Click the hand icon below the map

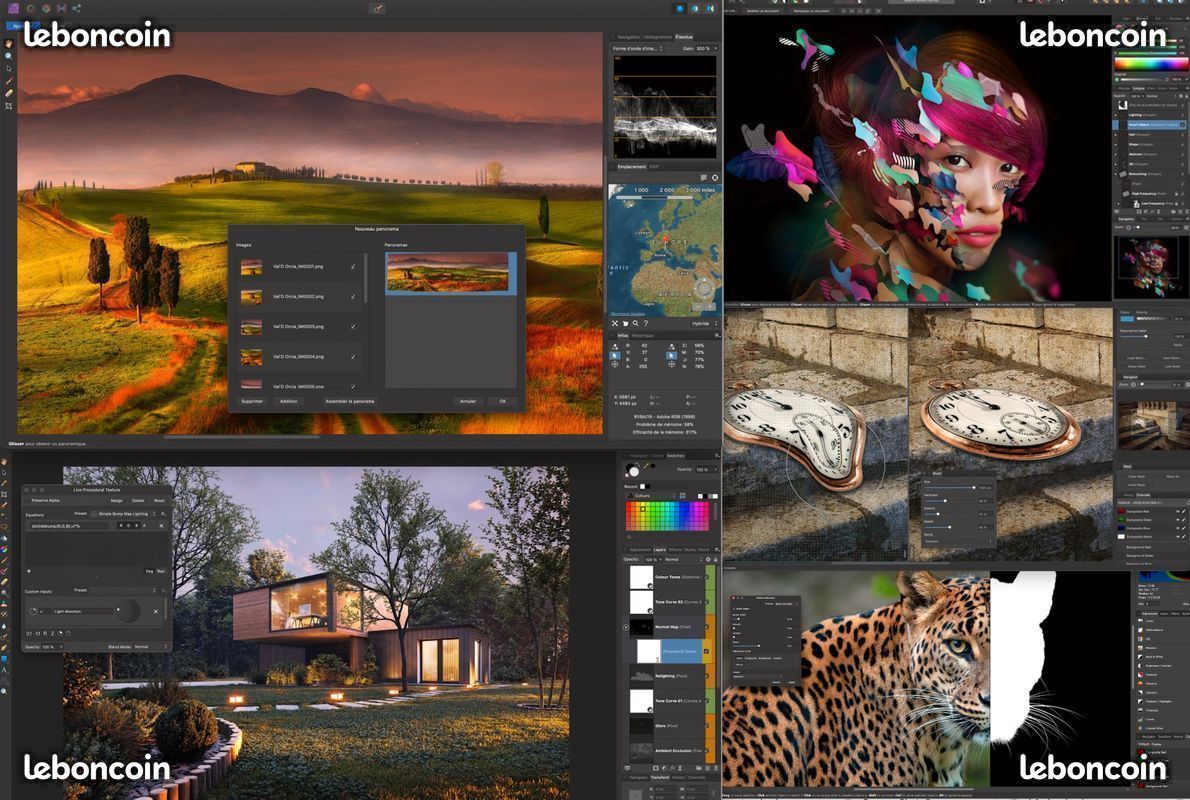[625, 323]
